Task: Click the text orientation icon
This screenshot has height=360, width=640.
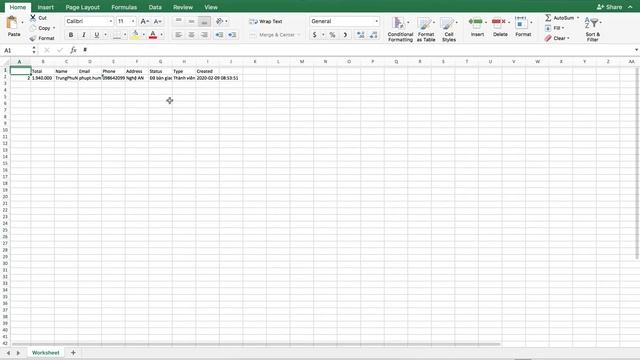Action: pos(220,21)
